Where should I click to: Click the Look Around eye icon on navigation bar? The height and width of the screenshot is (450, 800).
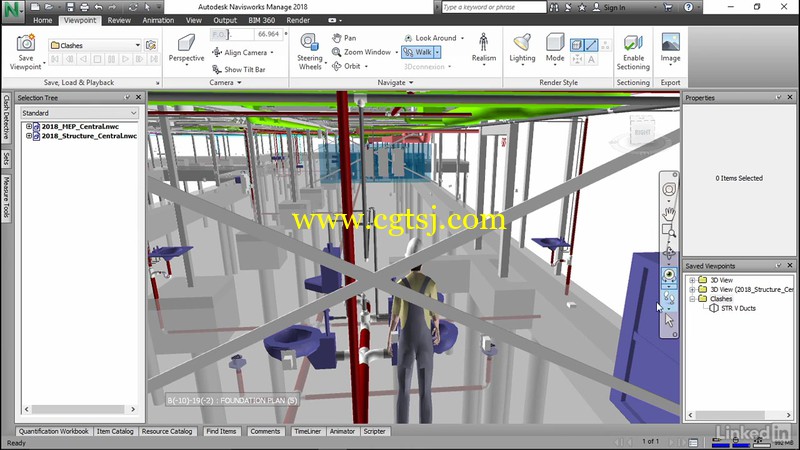pyautogui.click(x=669, y=275)
